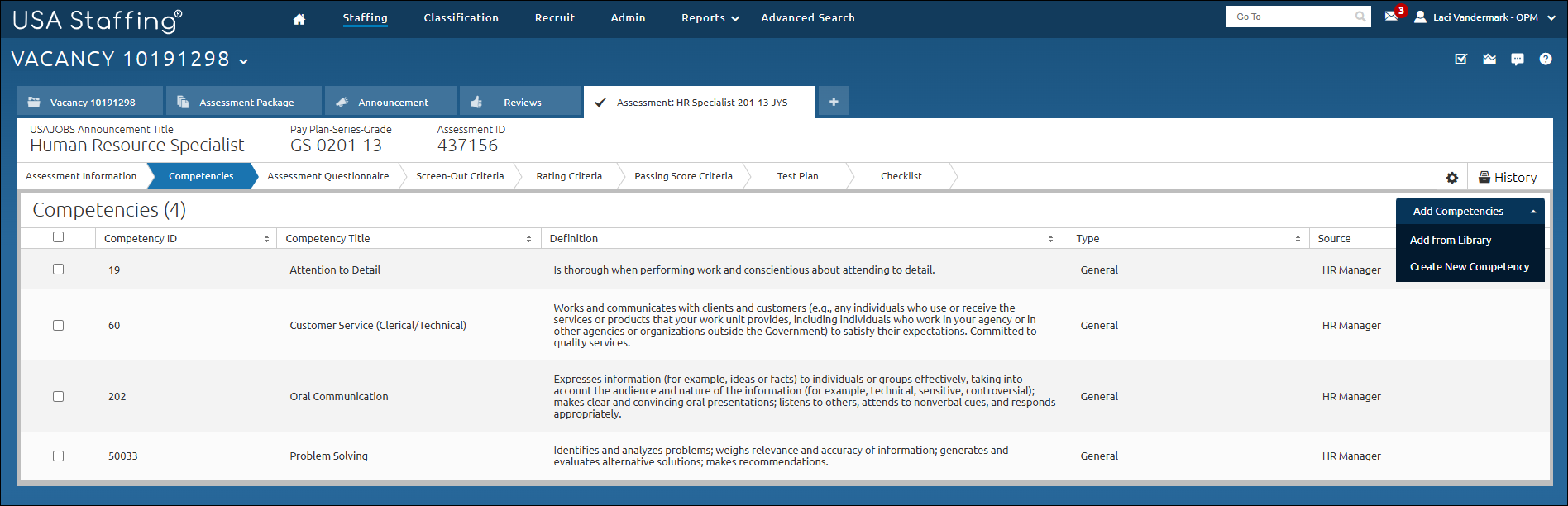The width and height of the screenshot is (1568, 506).
Task: Open the Passing Score Criteria step
Action: point(683,176)
